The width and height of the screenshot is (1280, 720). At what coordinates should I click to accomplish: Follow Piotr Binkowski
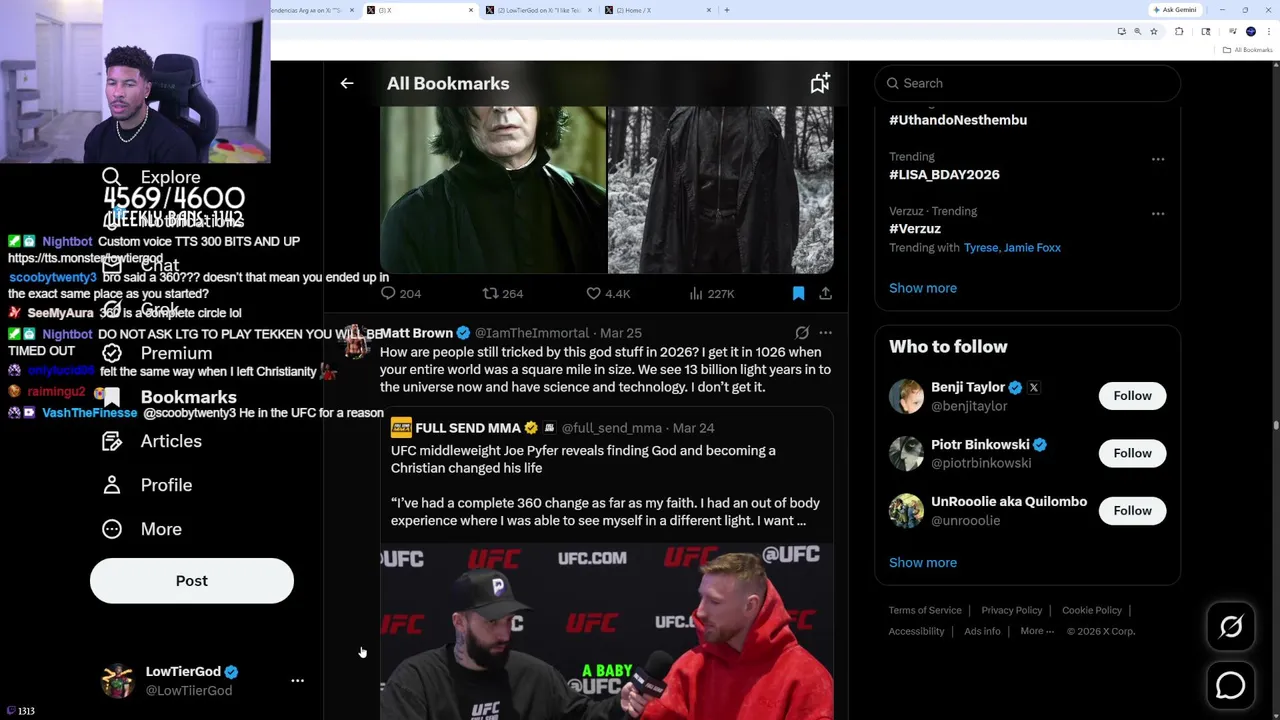point(1132,453)
